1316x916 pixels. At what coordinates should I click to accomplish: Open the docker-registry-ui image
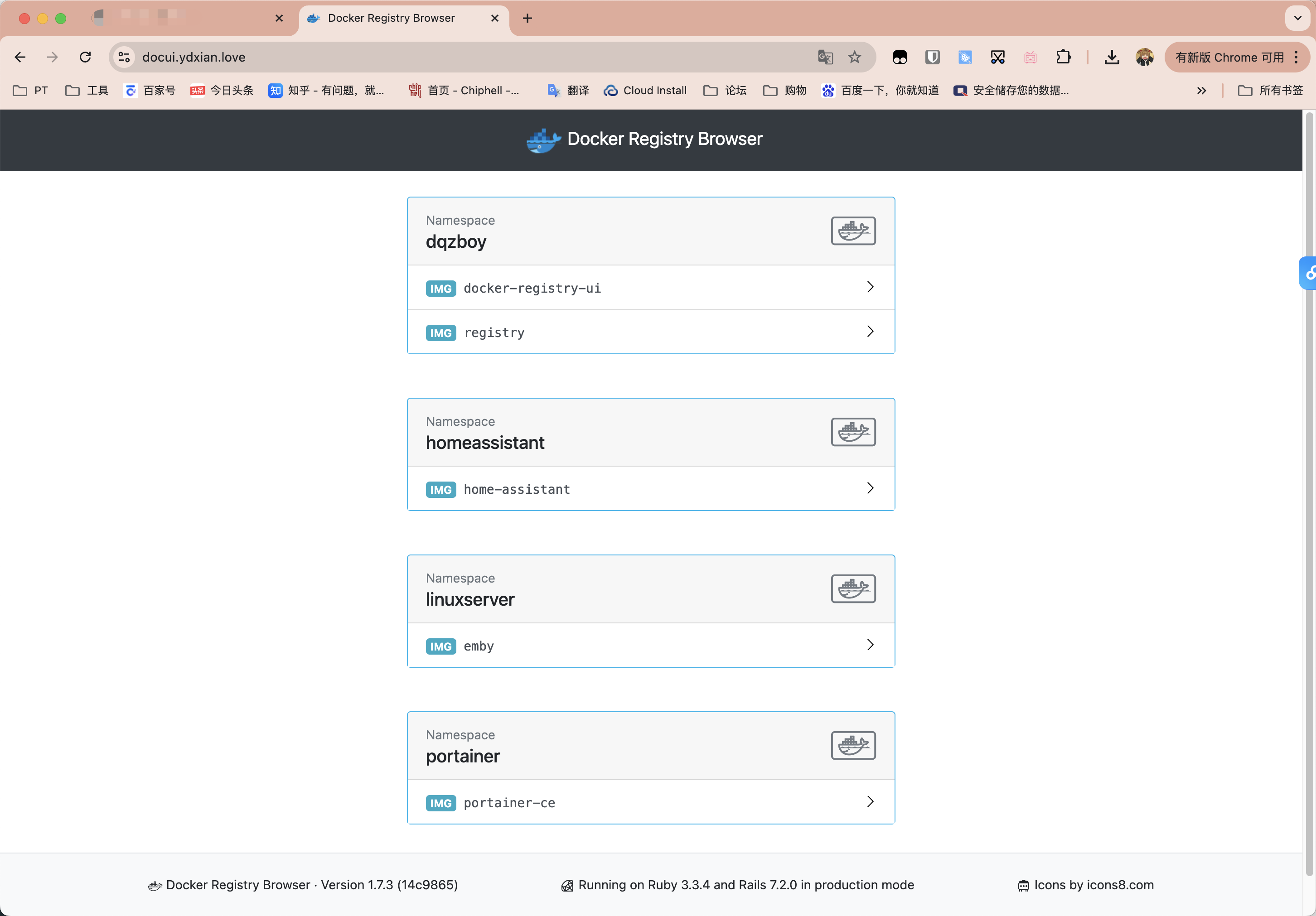(651, 288)
